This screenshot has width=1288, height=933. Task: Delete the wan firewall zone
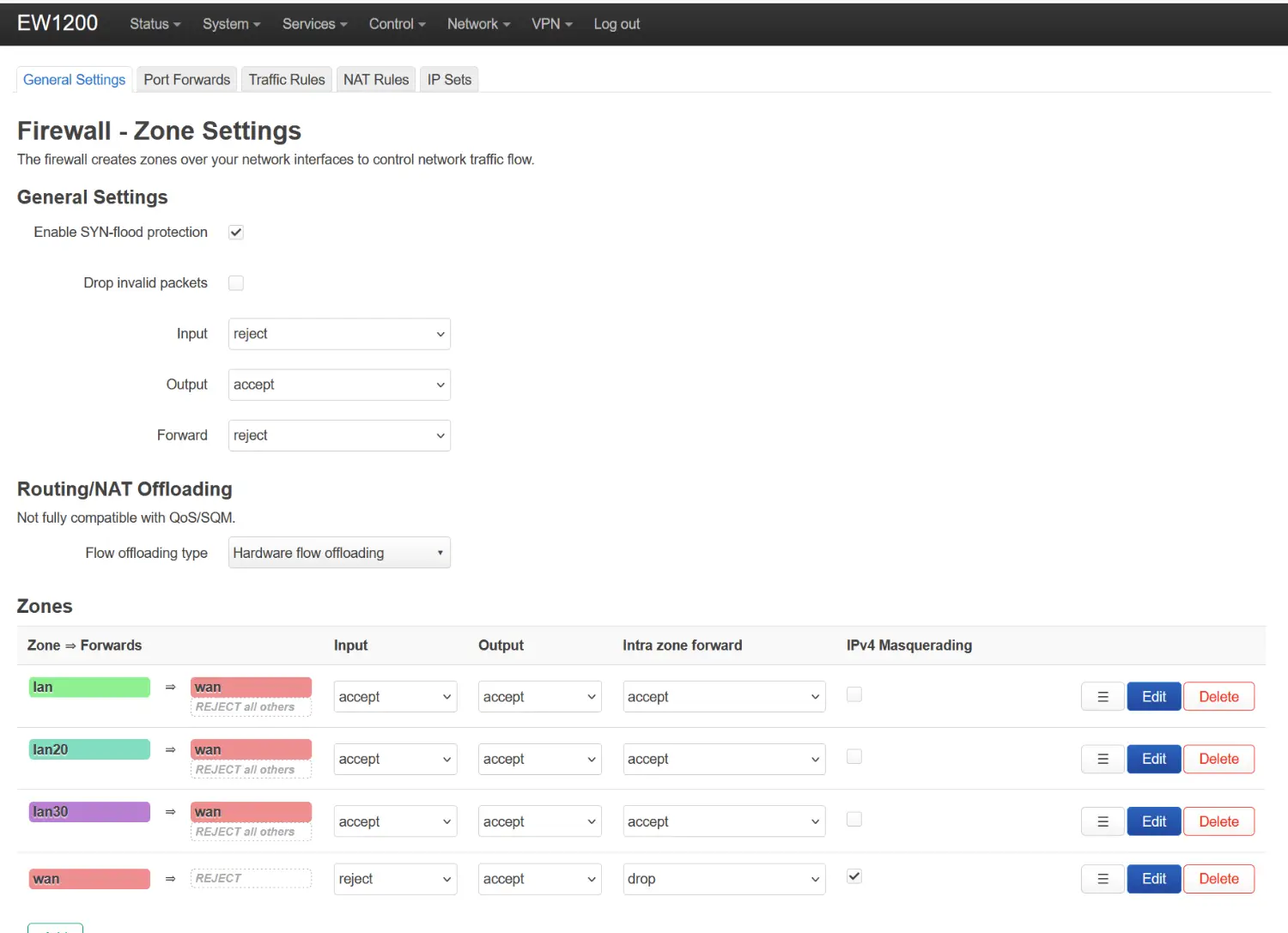(x=1218, y=879)
